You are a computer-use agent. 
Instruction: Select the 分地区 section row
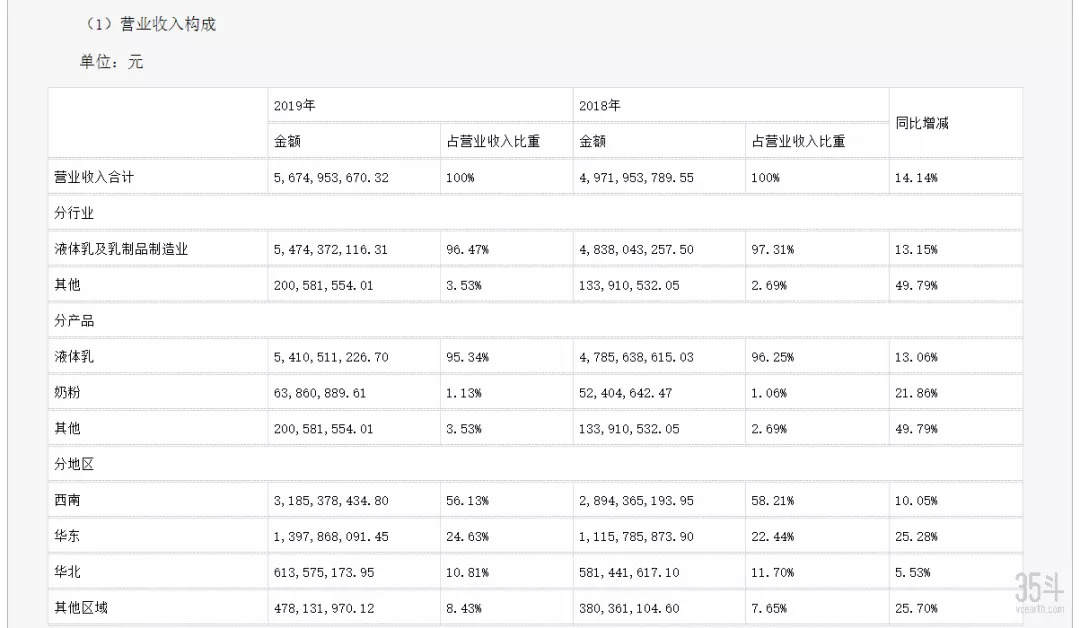point(74,464)
